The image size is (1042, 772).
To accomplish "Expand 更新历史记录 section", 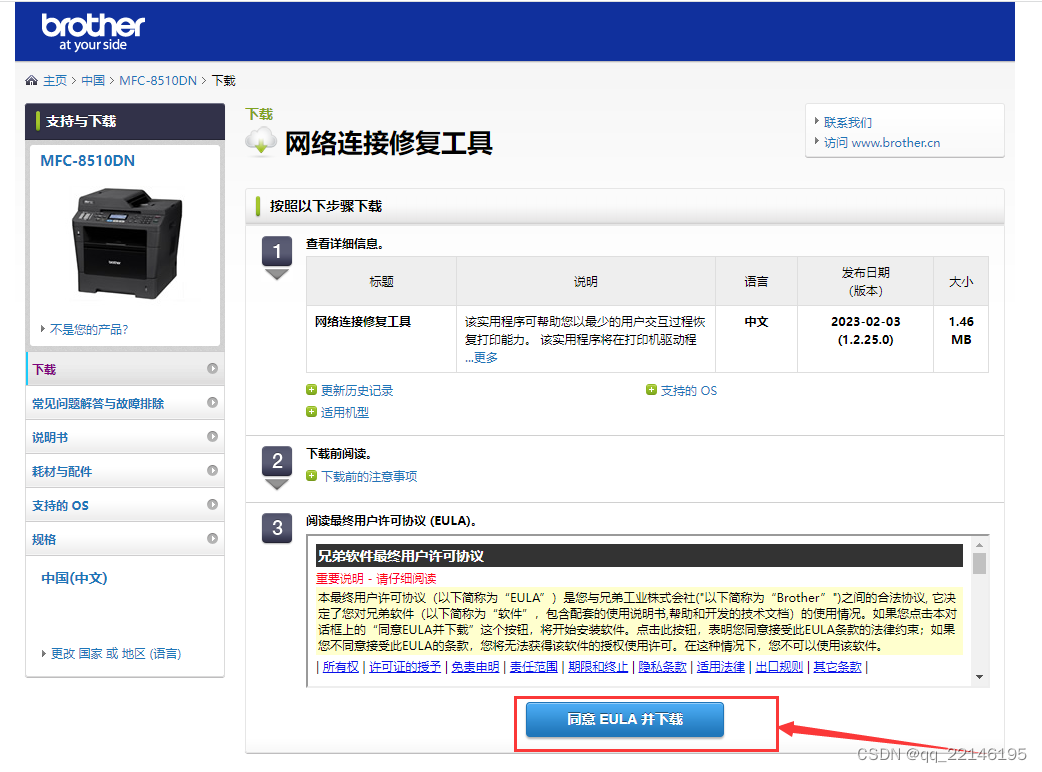I will coord(357,391).
